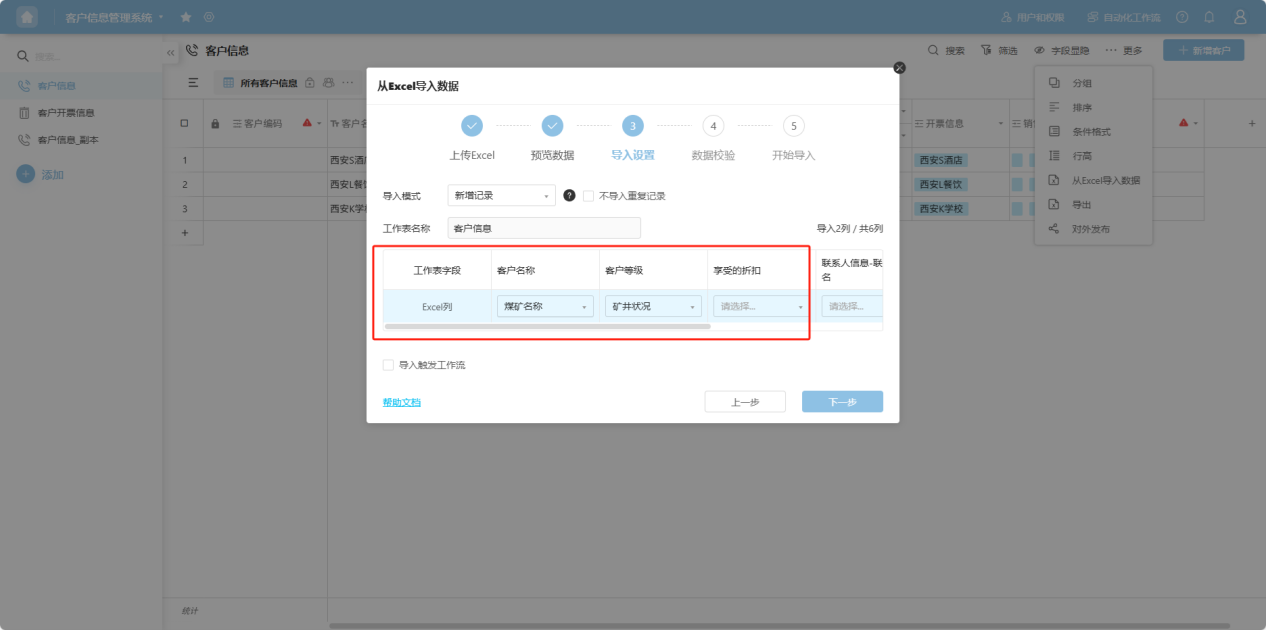Open the 帮助文档 link
This screenshot has width=1266, height=630.
[x=401, y=402]
